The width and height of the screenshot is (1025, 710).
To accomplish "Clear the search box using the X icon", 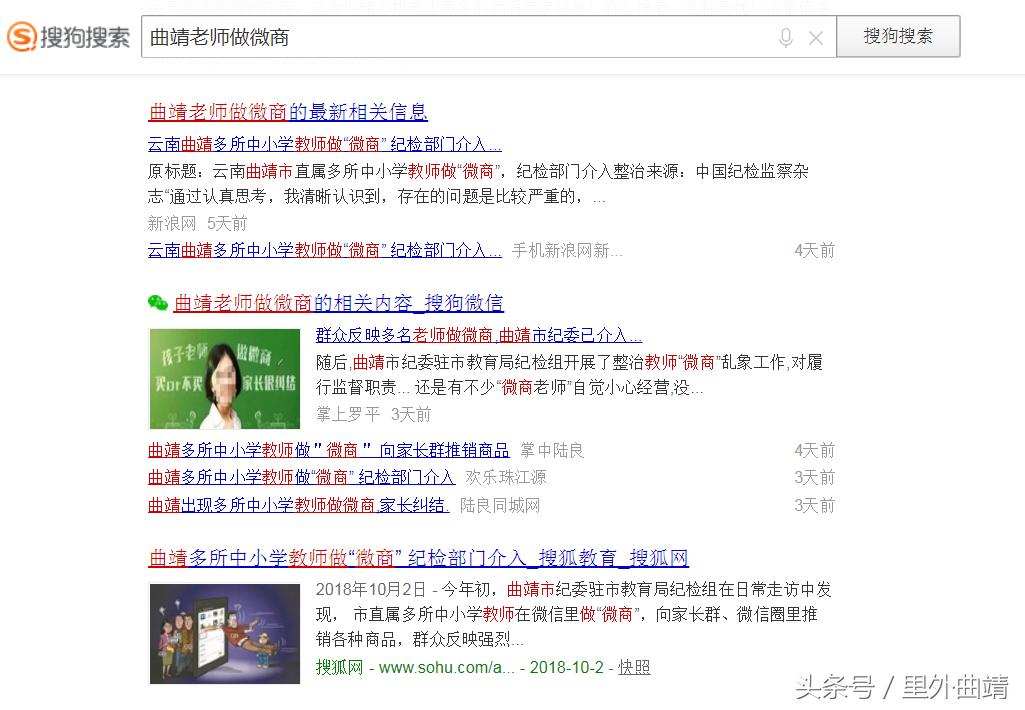I will (x=815, y=37).
